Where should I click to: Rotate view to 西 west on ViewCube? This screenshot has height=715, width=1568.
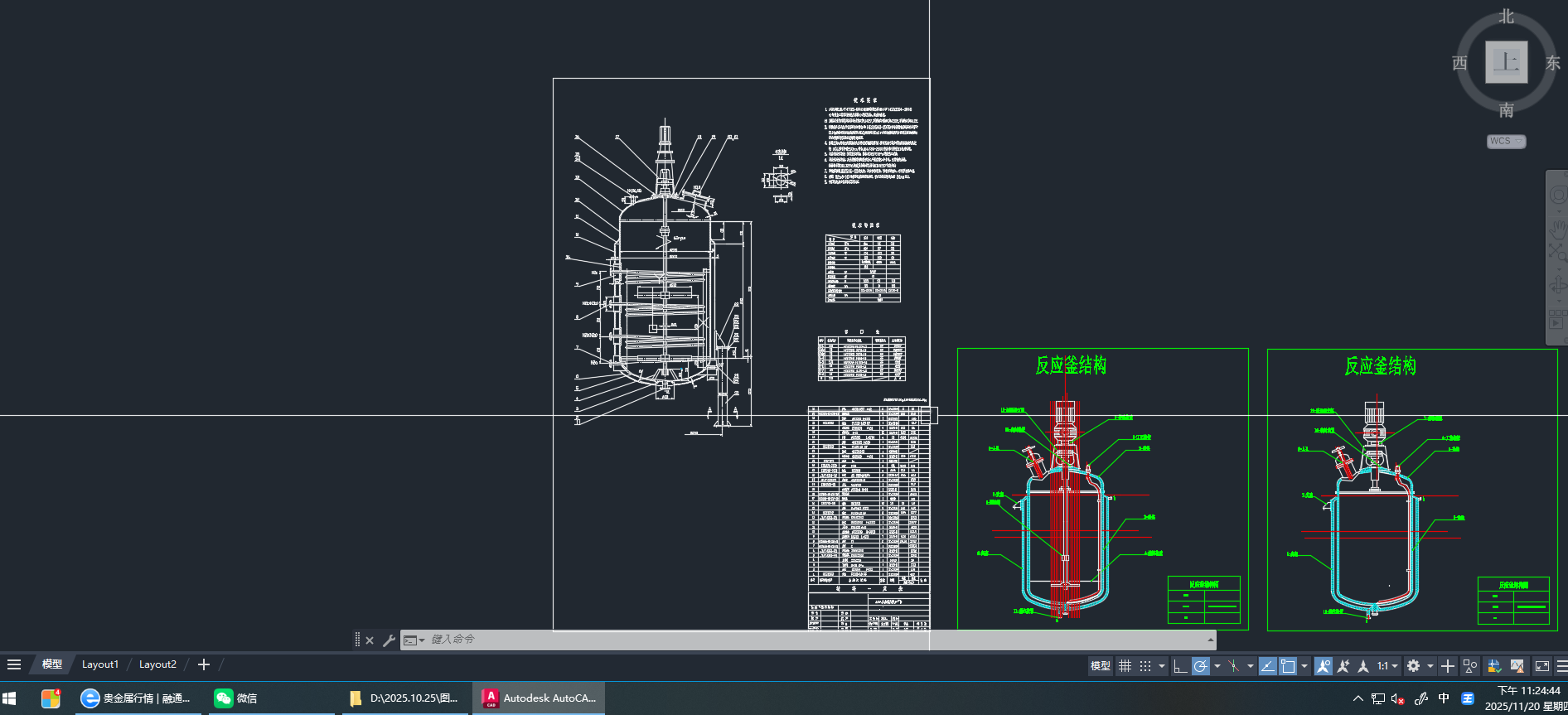pyautogui.click(x=1460, y=63)
